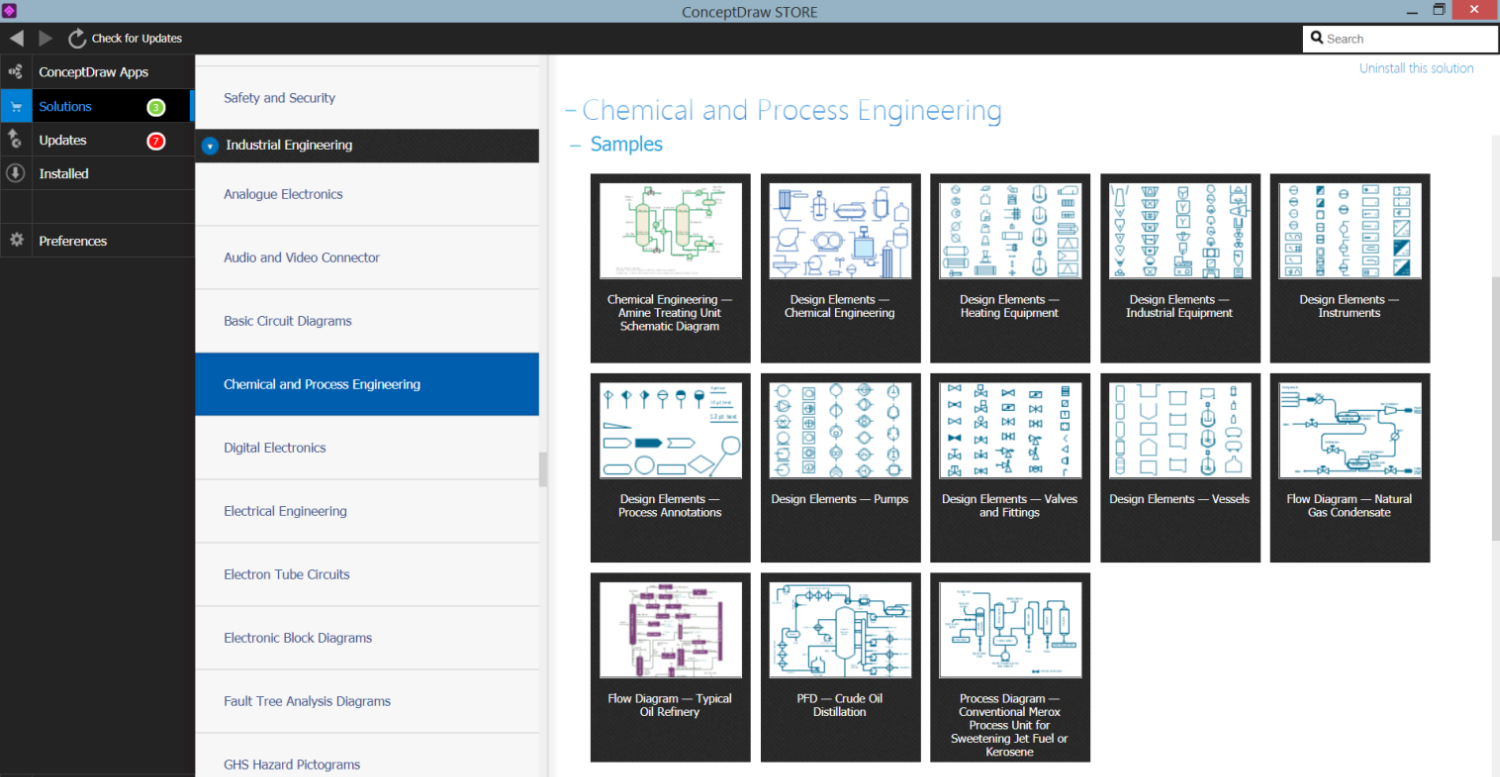Click the Updates sidebar icon
The height and width of the screenshot is (777, 1500).
coord(15,140)
